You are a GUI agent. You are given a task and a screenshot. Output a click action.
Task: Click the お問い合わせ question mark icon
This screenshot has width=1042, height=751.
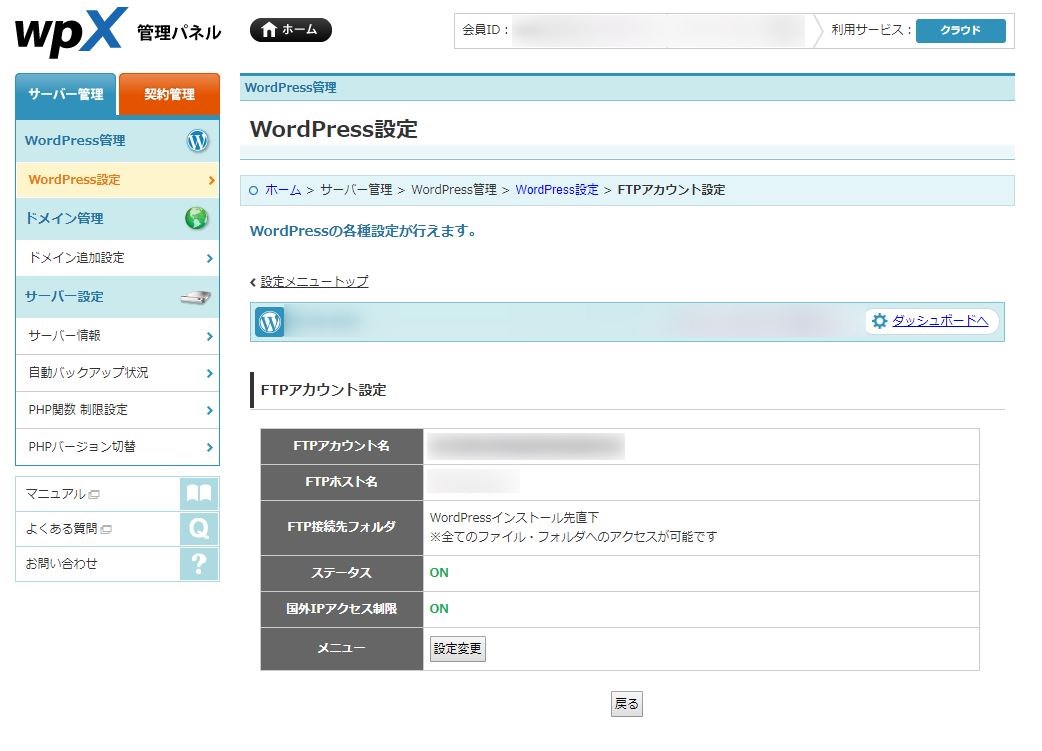(x=199, y=564)
